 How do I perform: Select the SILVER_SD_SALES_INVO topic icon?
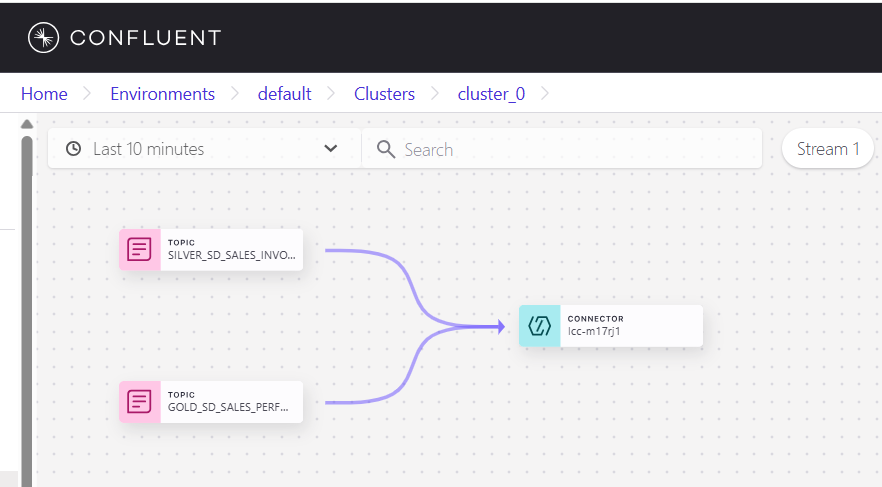click(x=140, y=249)
